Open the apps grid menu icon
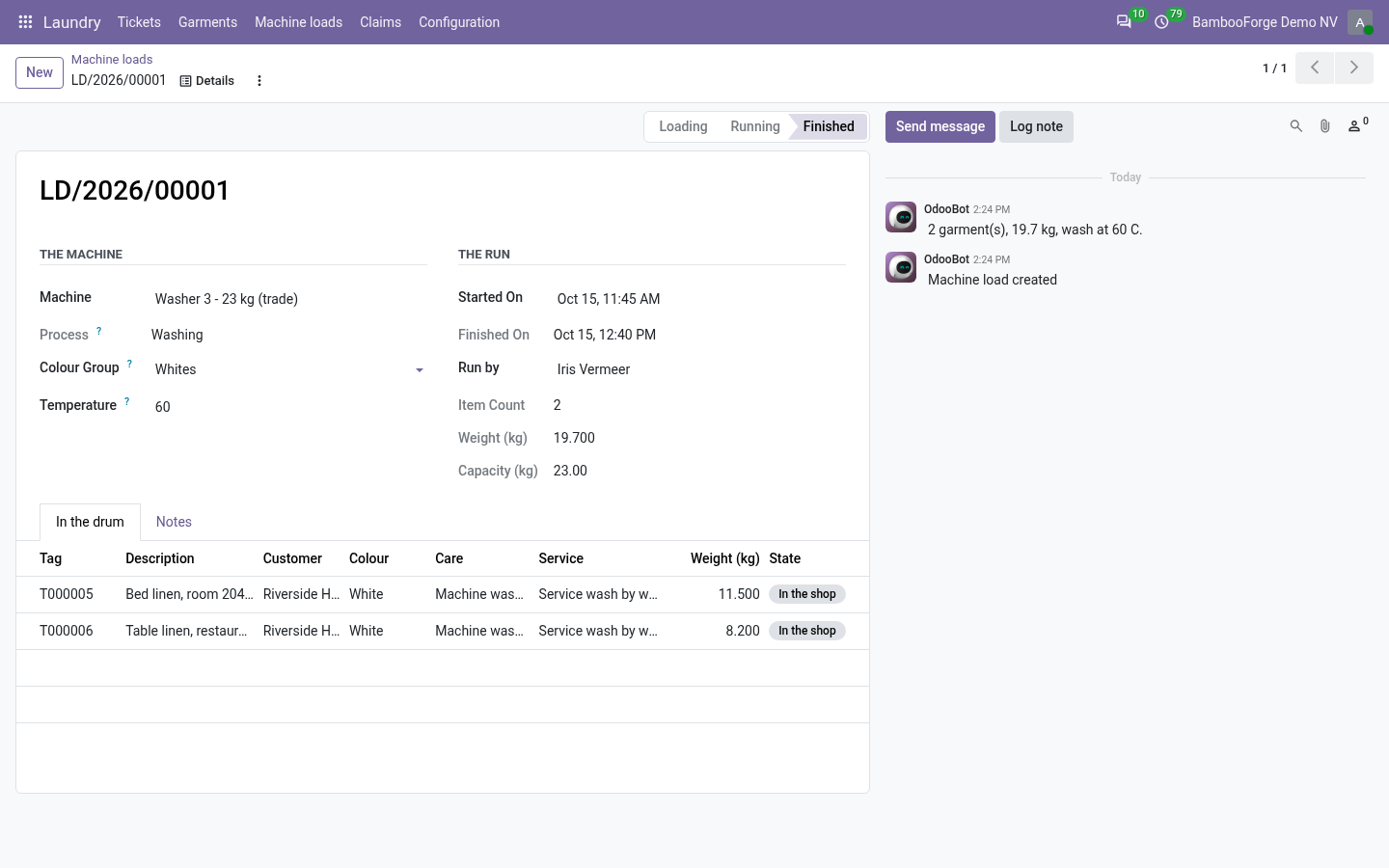This screenshot has height=868, width=1389. pyautogui.click(x=26, y=21)
